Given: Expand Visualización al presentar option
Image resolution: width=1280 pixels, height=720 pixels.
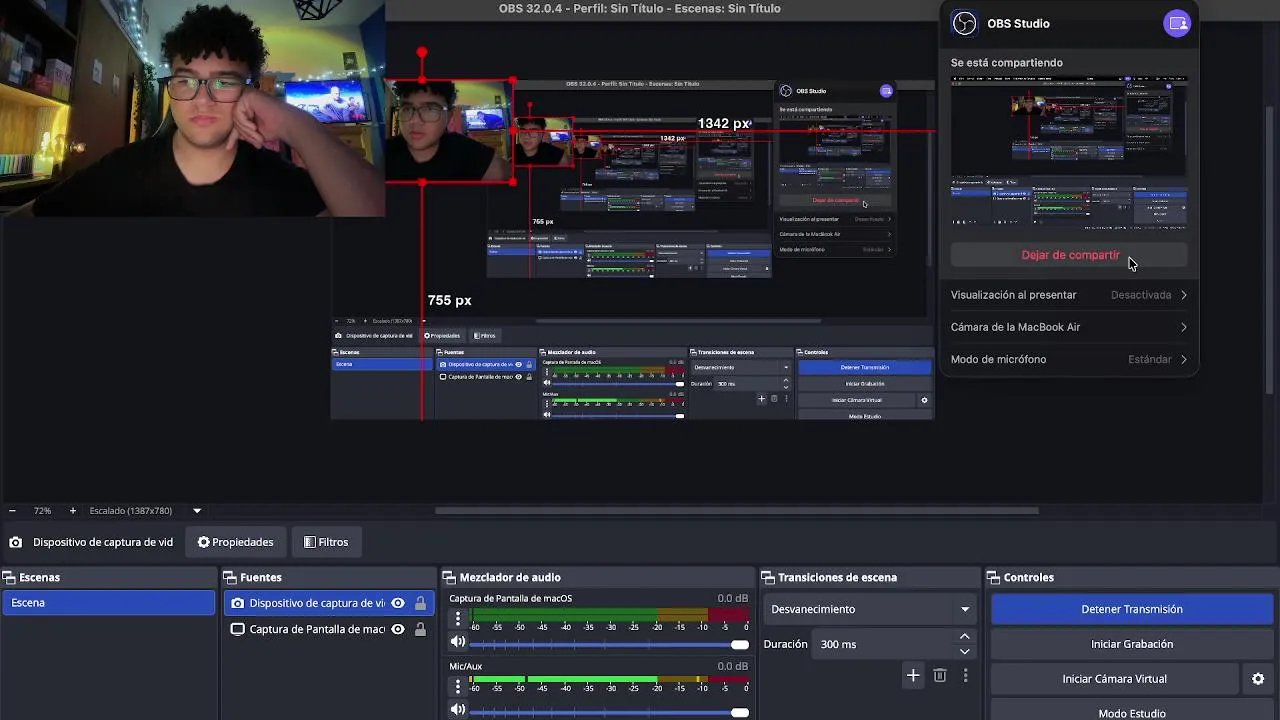Looking at the screenshot, I should pyautogui.click(x=1069, y=295).
